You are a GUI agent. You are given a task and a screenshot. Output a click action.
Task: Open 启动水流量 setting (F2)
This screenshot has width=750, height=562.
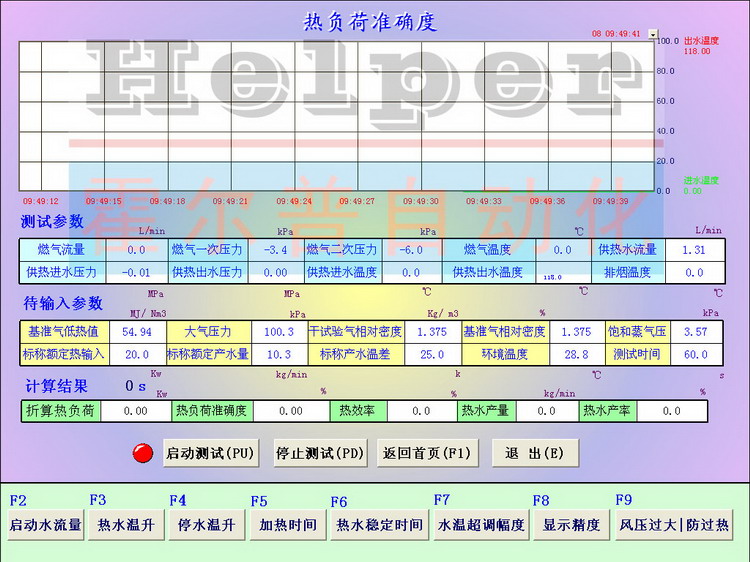[x=45, y=525]
